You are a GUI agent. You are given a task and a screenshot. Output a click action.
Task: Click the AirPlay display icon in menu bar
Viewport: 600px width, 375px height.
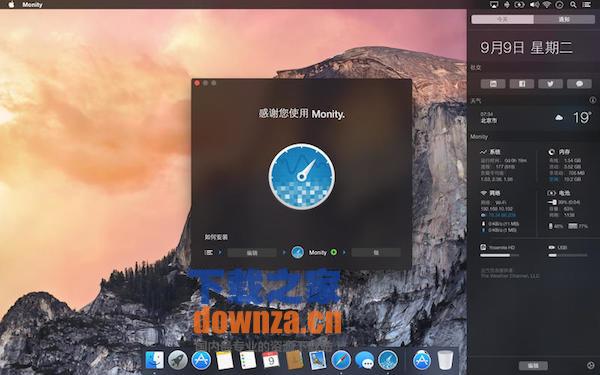click(494, 5)
